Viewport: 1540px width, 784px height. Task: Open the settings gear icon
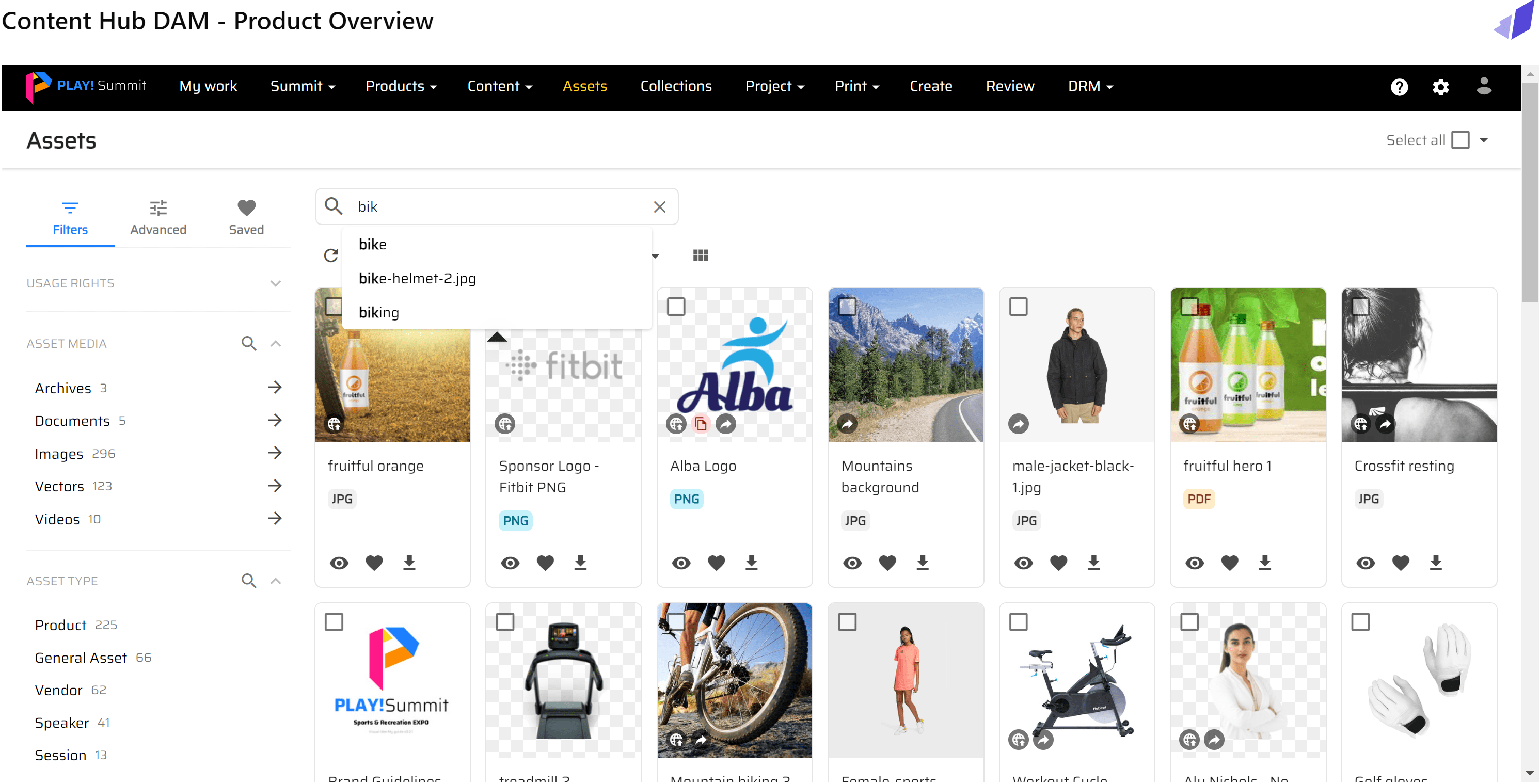coord(1441,87)
